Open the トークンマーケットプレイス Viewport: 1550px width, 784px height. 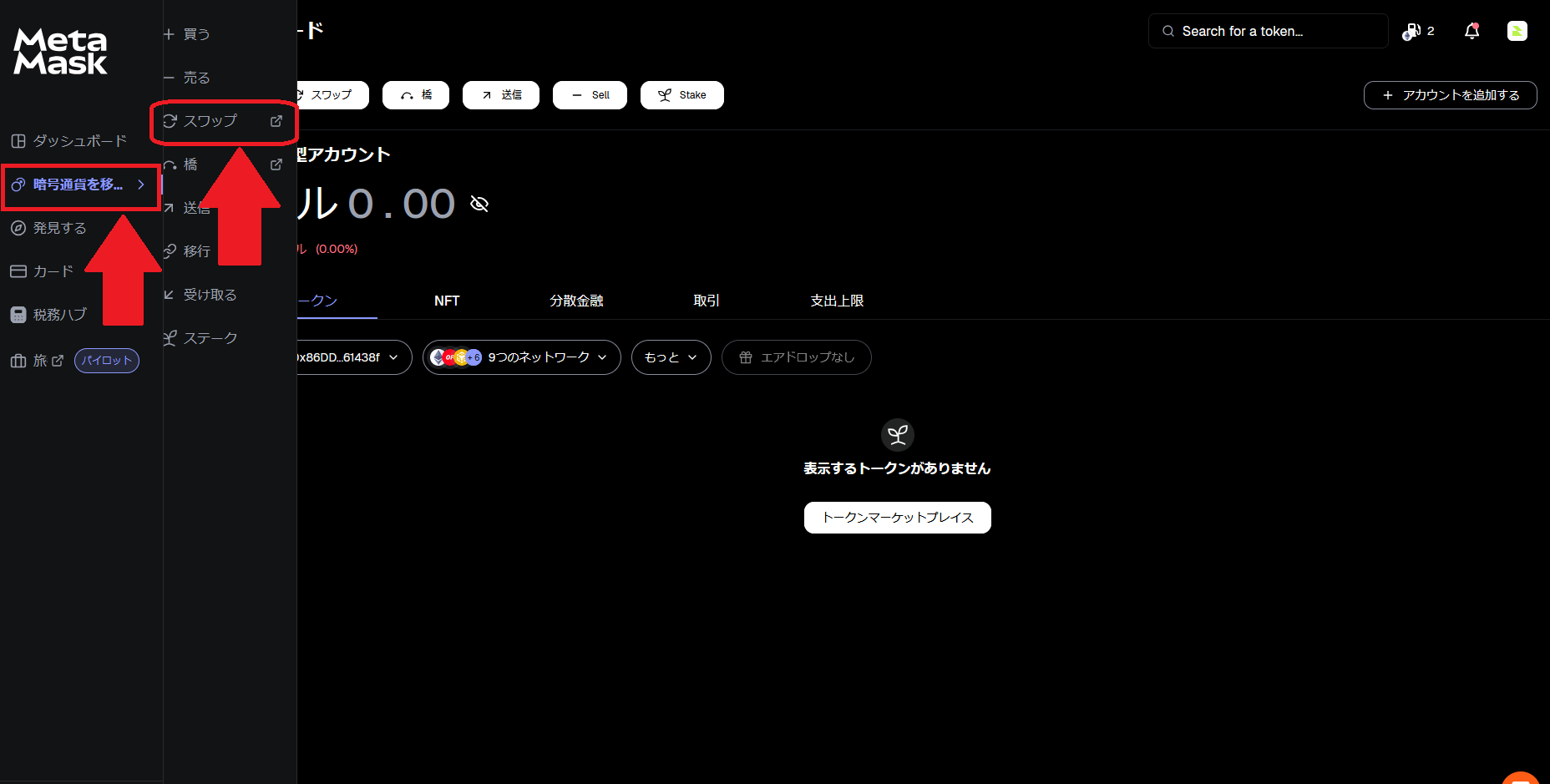(897, 518)
